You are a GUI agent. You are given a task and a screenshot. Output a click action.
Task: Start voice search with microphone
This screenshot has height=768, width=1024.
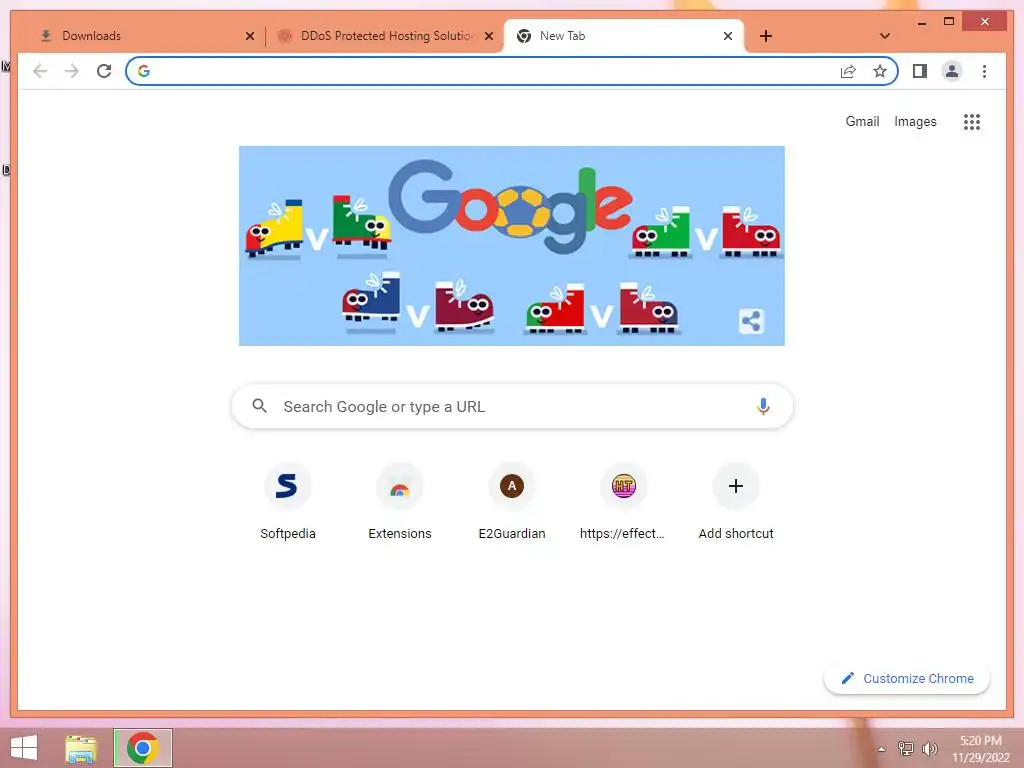(x=763, y=406)
